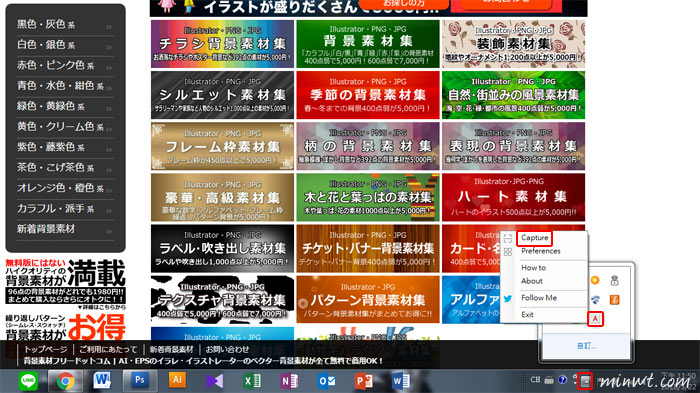Screen dimensions: 700x393
Task: Open the パターン背景素材集 banner
Action: pyautogui.click(x=368, y=300)
